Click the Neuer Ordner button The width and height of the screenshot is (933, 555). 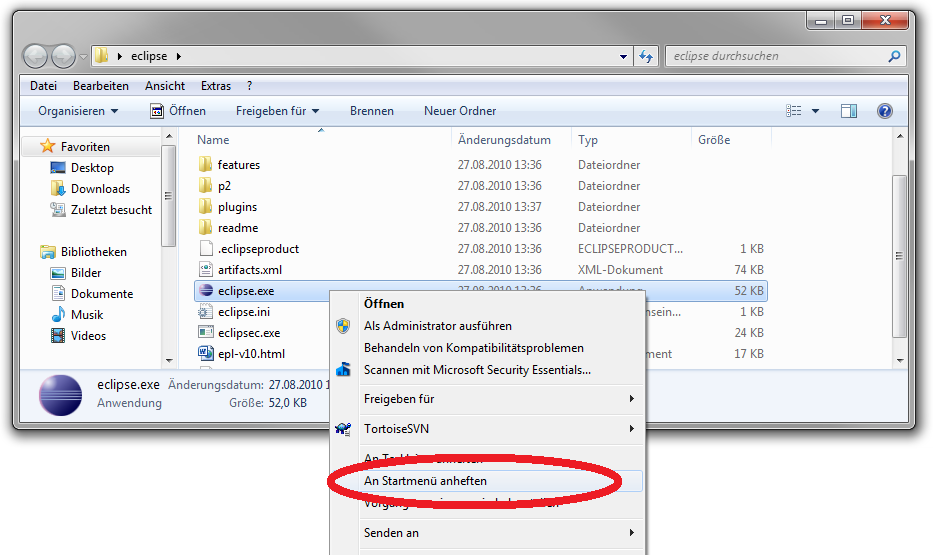[x=460, y=111]
